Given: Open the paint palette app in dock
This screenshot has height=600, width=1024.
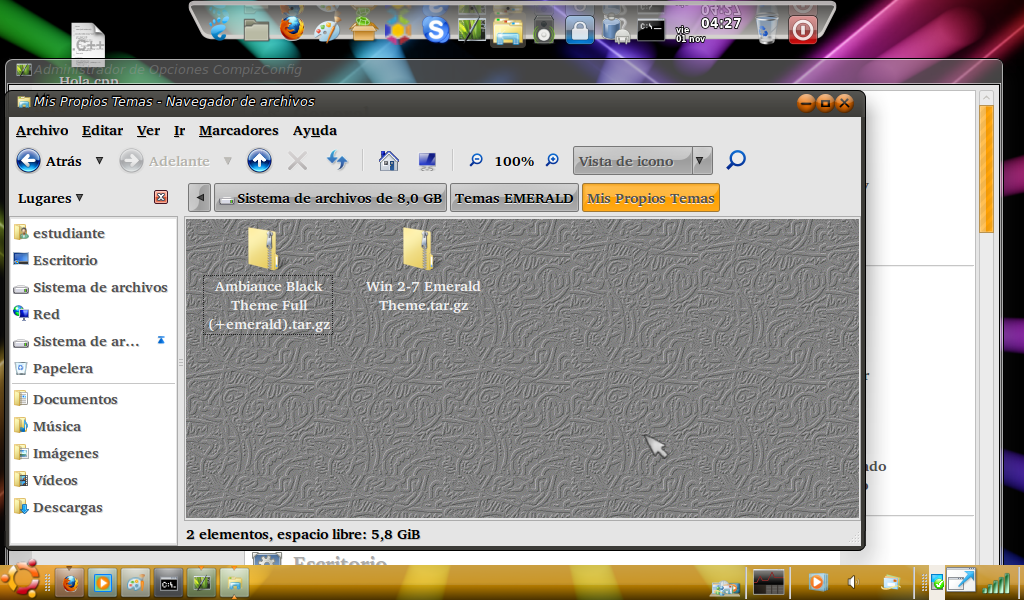Looking at the screenshot, I should (327, 29).
